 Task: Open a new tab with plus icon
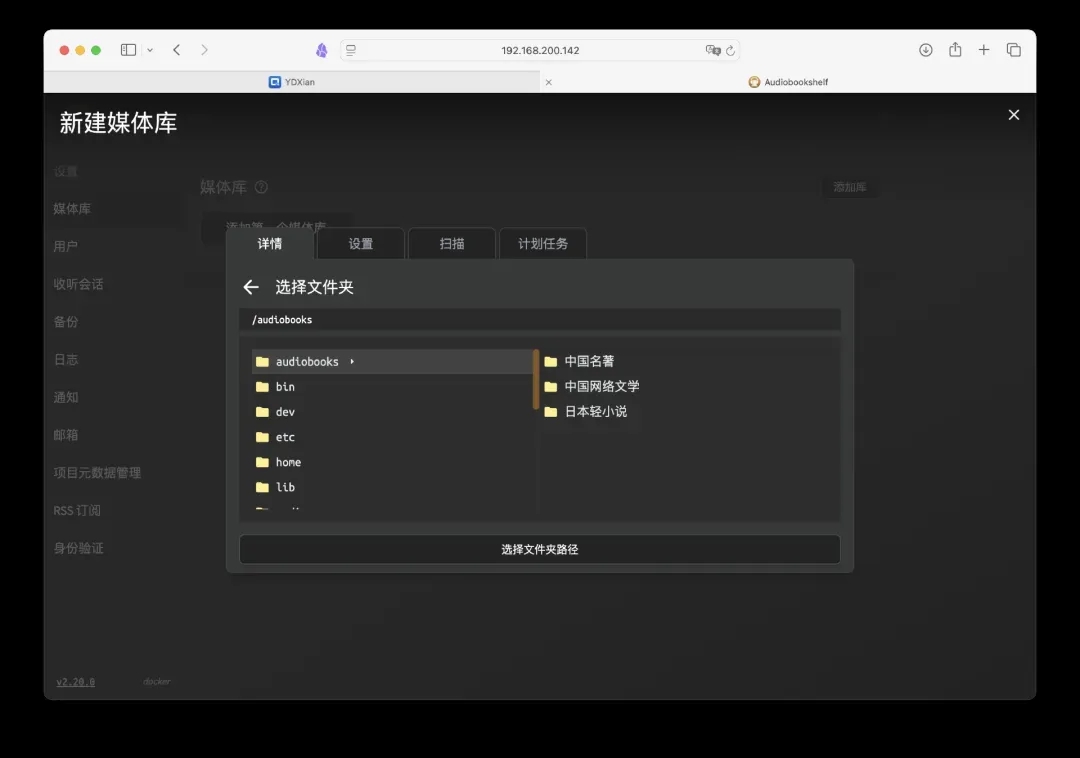coord(984,50)
